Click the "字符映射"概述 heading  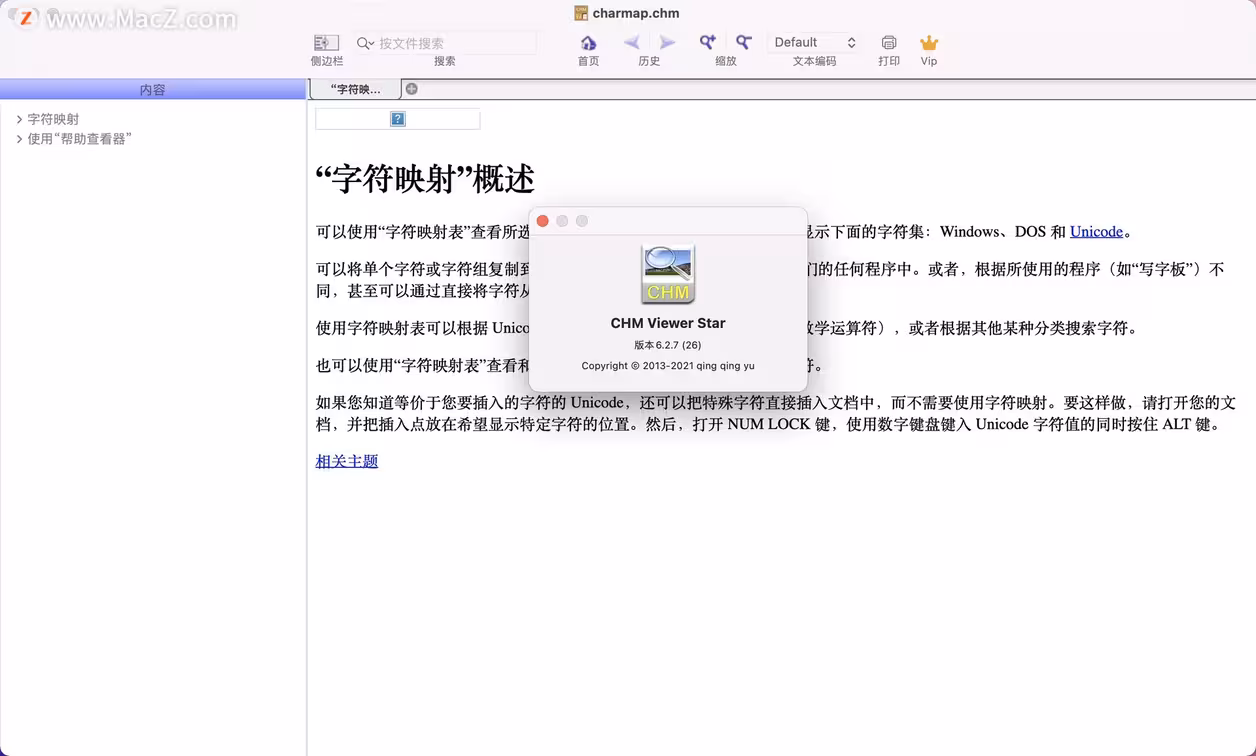coord(425,179)
